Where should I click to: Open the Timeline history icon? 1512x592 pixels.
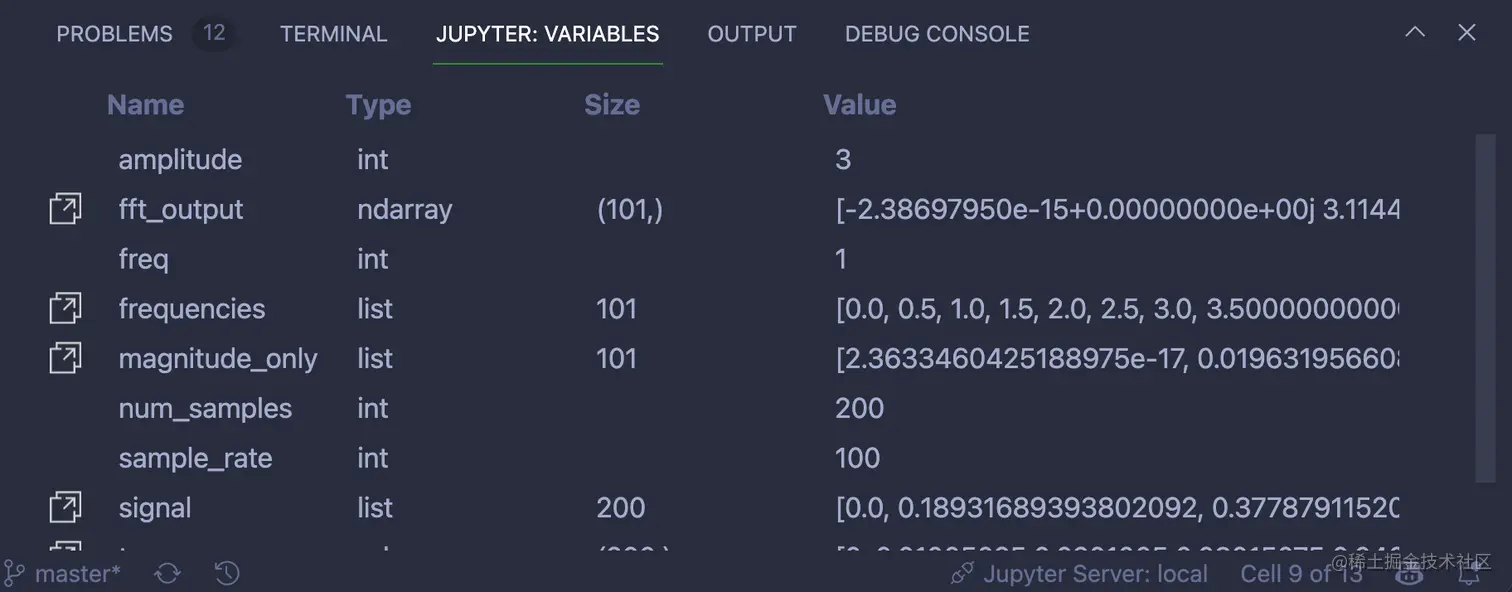pyautogui.click(x=225, y=572)
